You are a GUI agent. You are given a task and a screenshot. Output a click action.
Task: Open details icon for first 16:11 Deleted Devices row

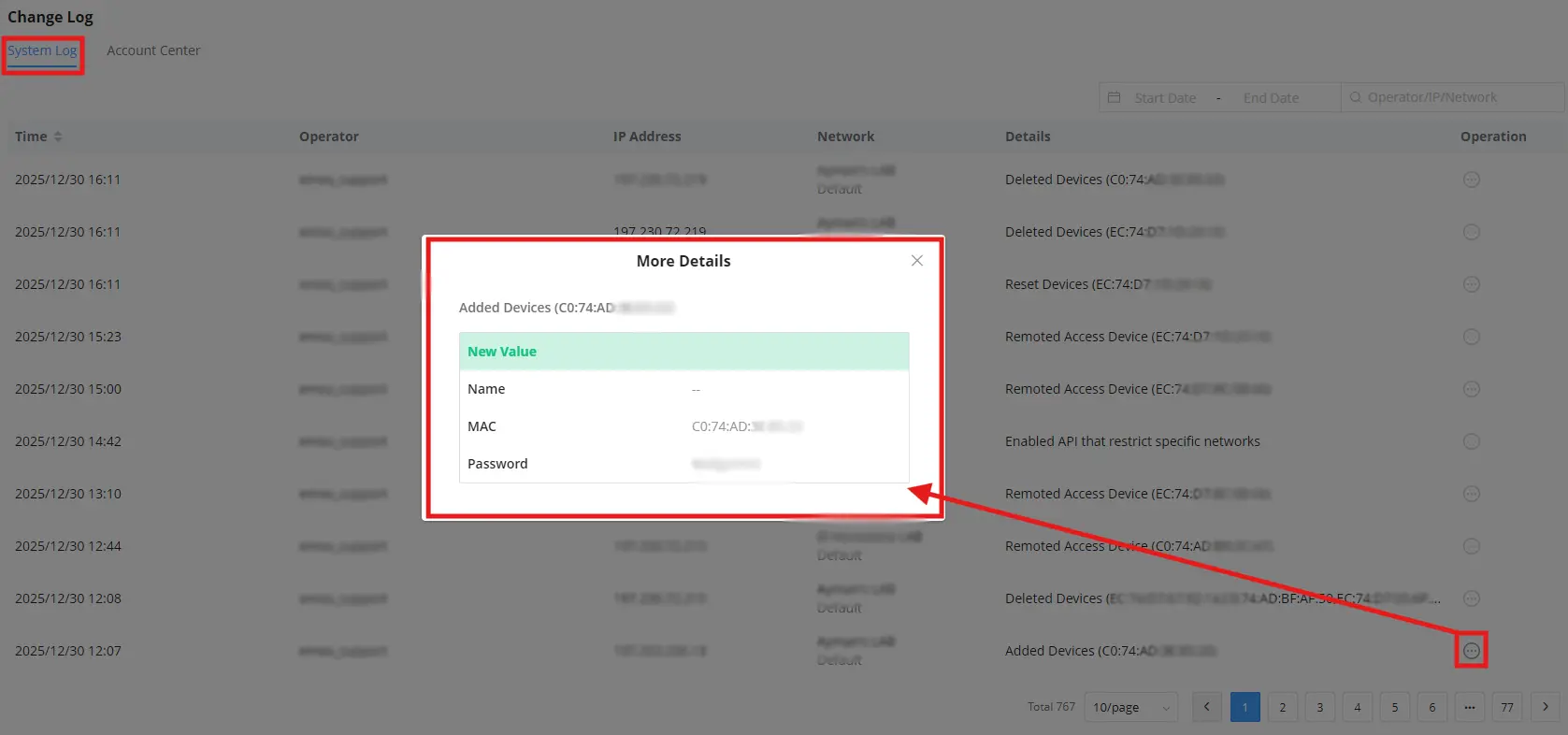coord(1471,180)
